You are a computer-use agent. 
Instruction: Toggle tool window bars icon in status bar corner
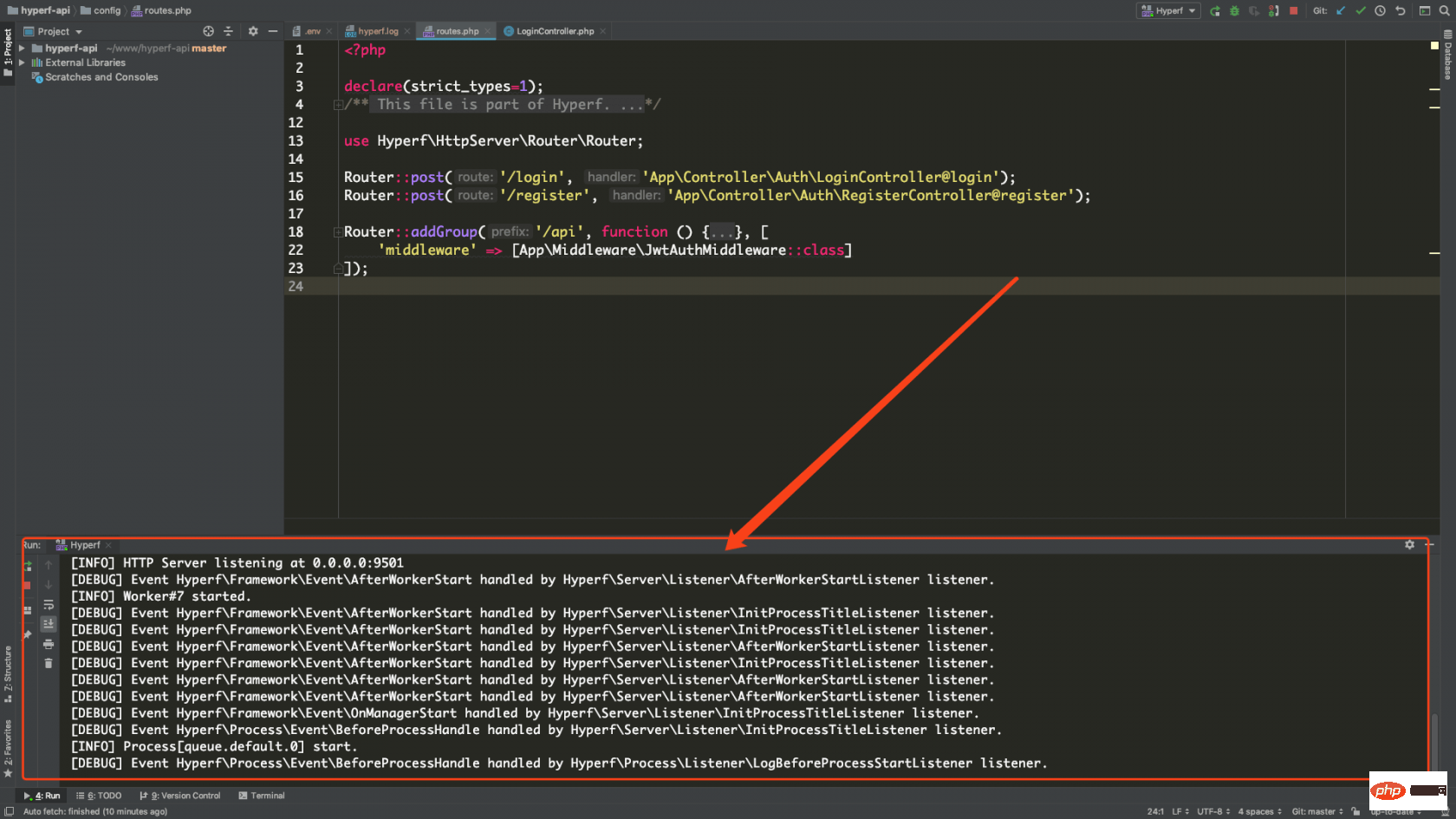10,811
